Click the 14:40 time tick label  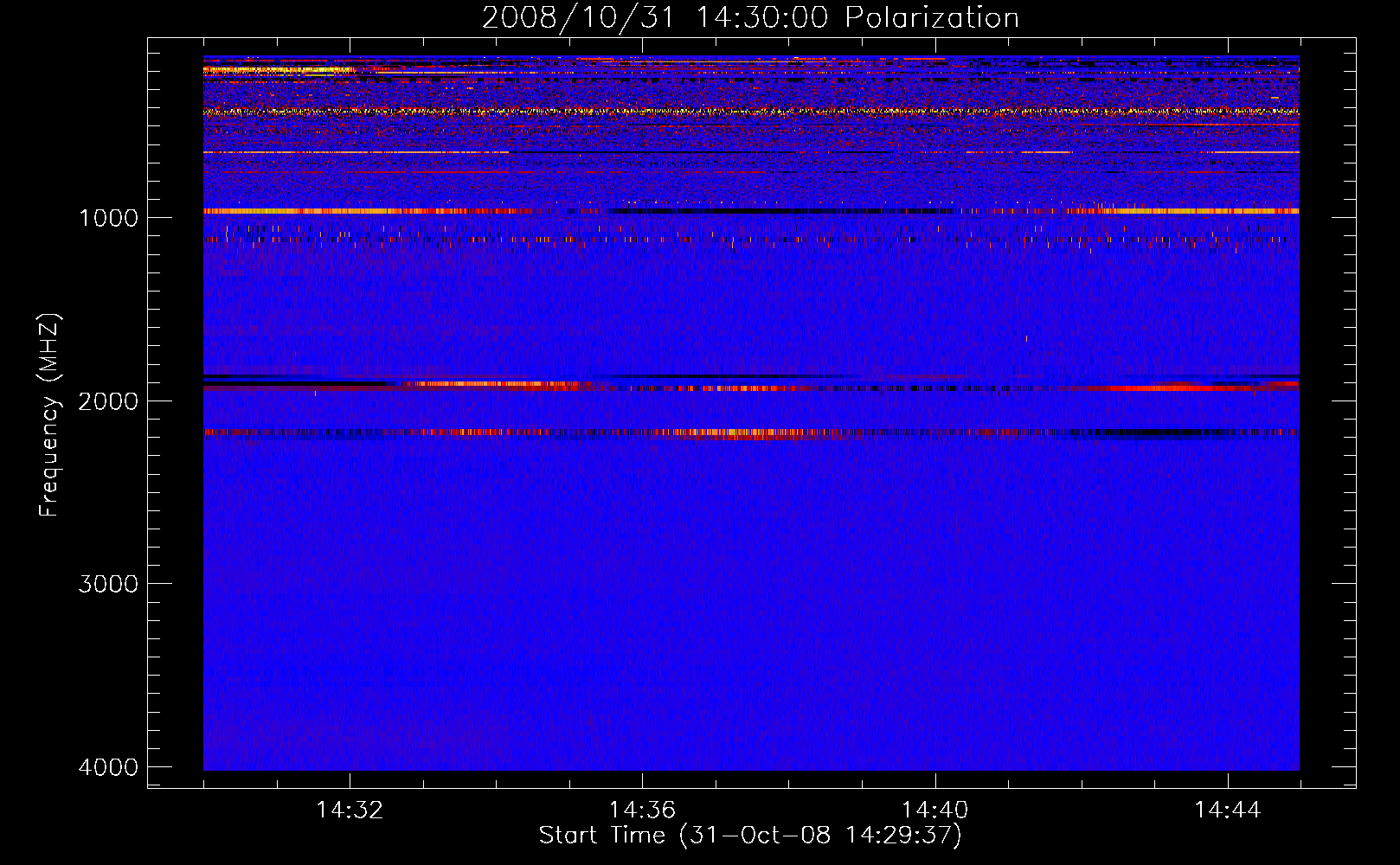click(x=935, y=811)
